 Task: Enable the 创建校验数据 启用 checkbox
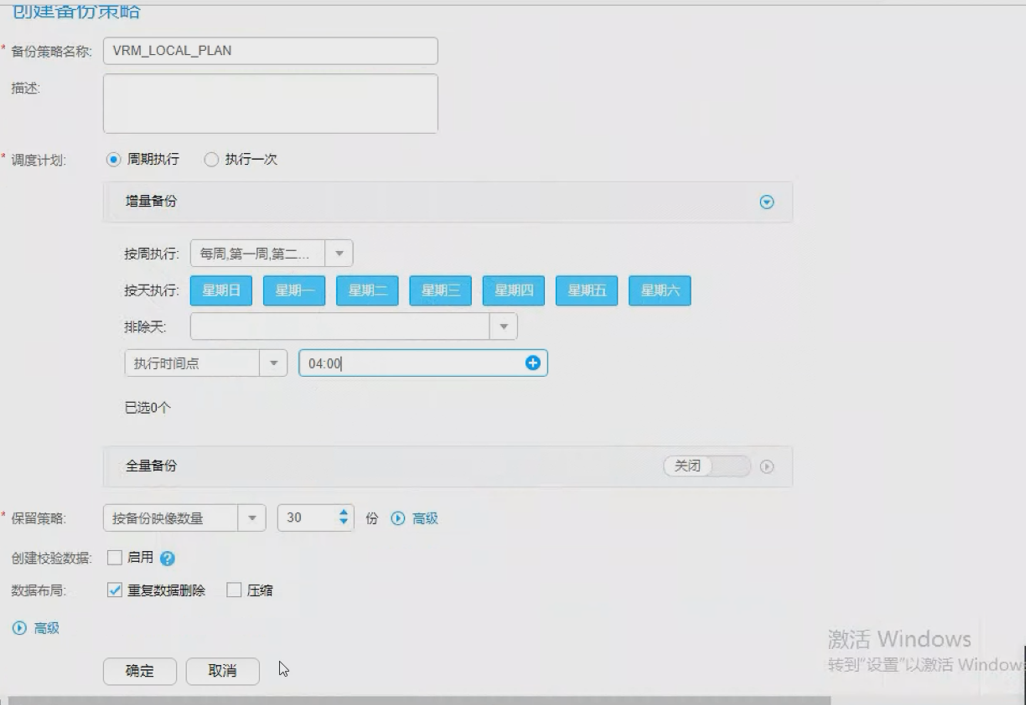click(115, 558)
